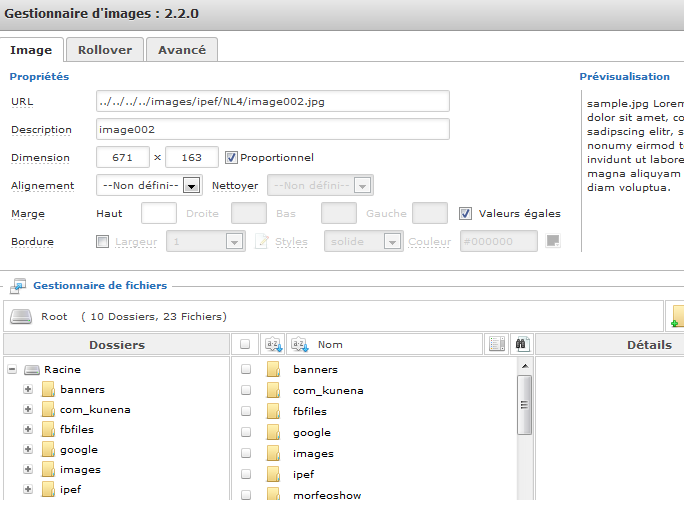This screenshot has width=691, height=518.
Task: Edit the width dimension field 671
Action: pyautogui.click(x=123, y=157)
